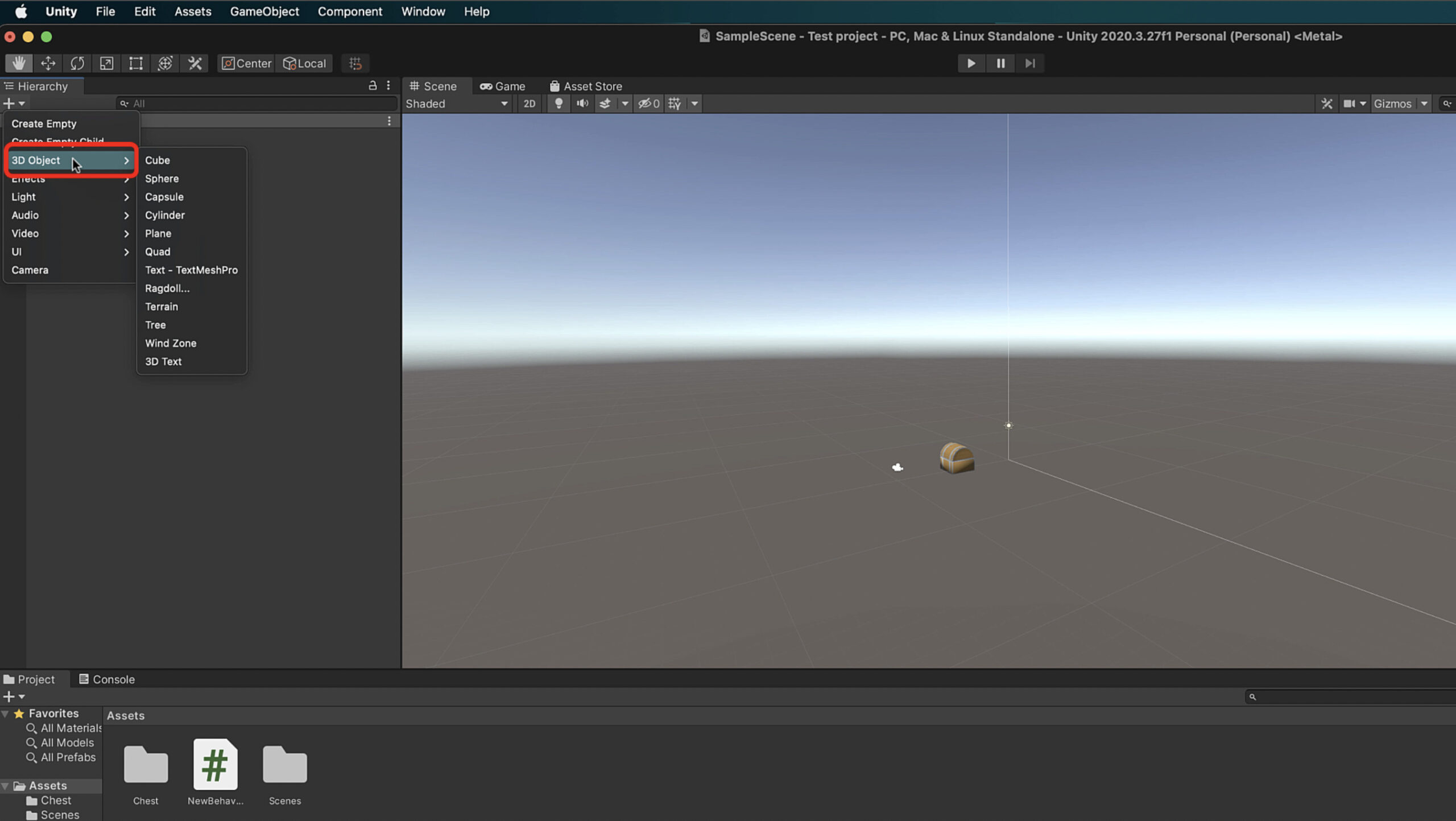Open scene grid settings dropdown arrow
The height and width of the screenshot is (821, 1456).
click(694, 104)
